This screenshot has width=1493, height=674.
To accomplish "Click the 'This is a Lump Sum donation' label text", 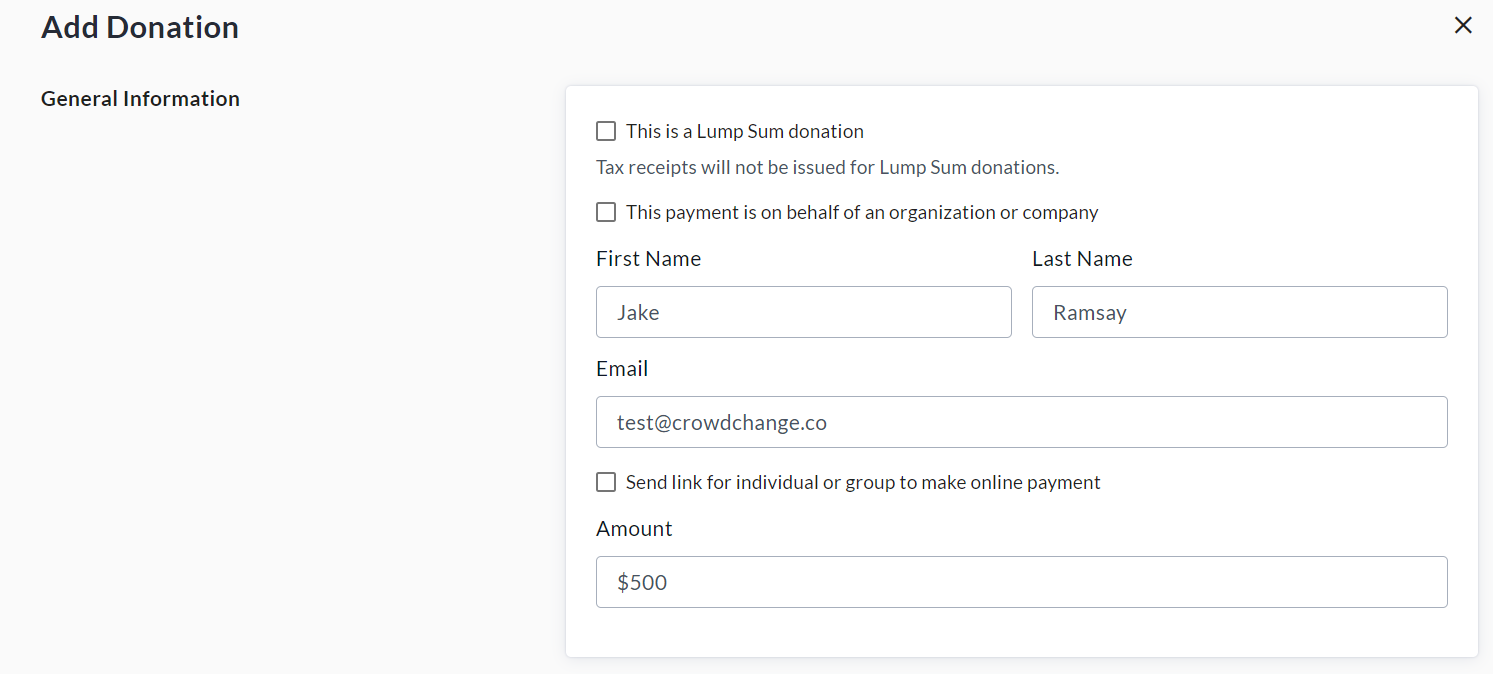I will click(744, 131).
